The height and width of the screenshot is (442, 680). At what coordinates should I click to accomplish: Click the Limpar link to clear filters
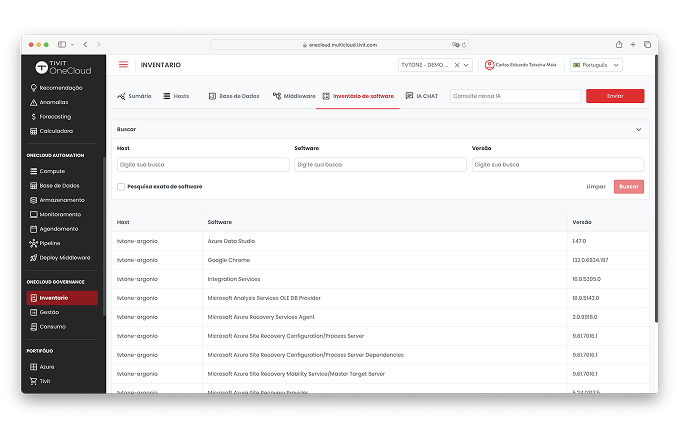[x=595, y=186]
